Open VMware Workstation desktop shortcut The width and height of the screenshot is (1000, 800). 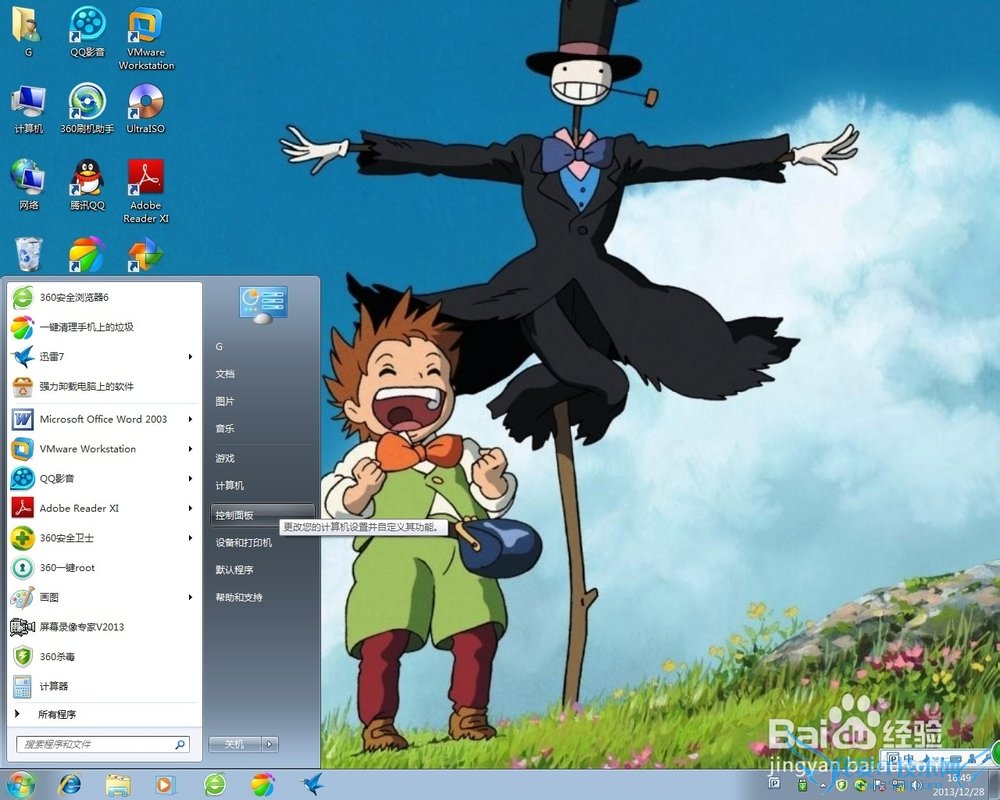pos(146,27)
